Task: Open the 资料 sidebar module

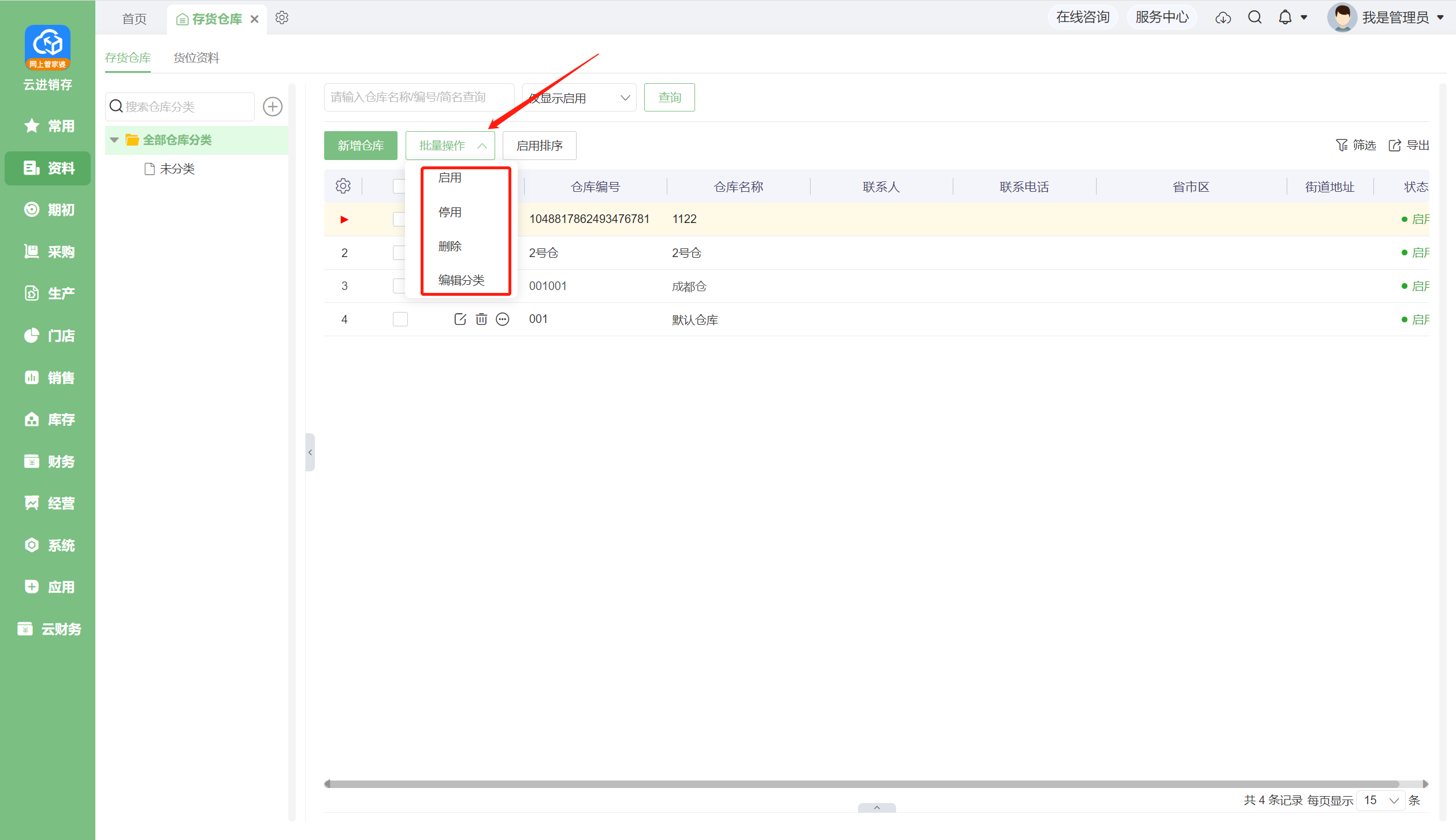Action: [x=49, y=168]
